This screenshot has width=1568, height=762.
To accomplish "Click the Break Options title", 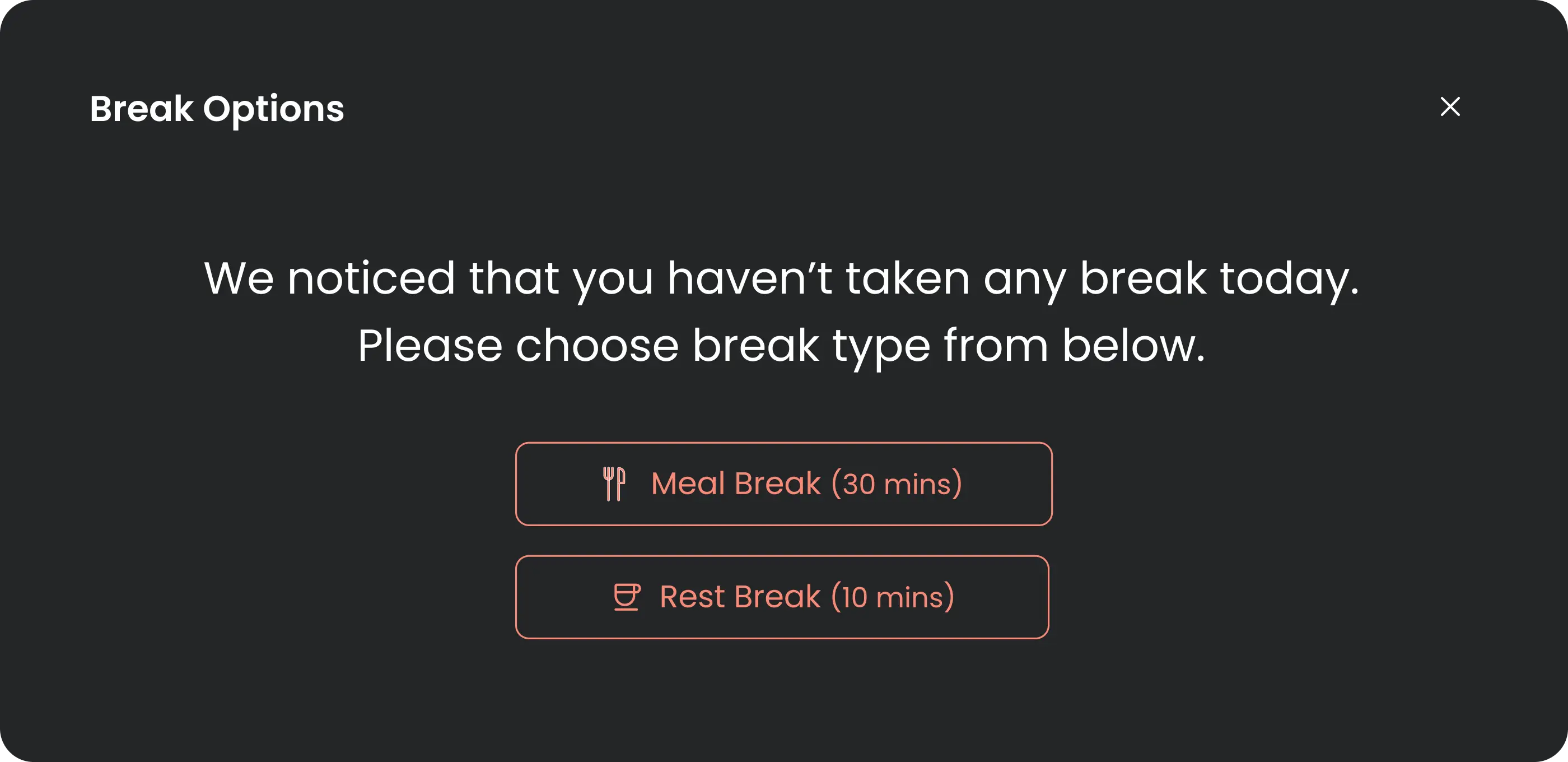I will pos(217,109).
